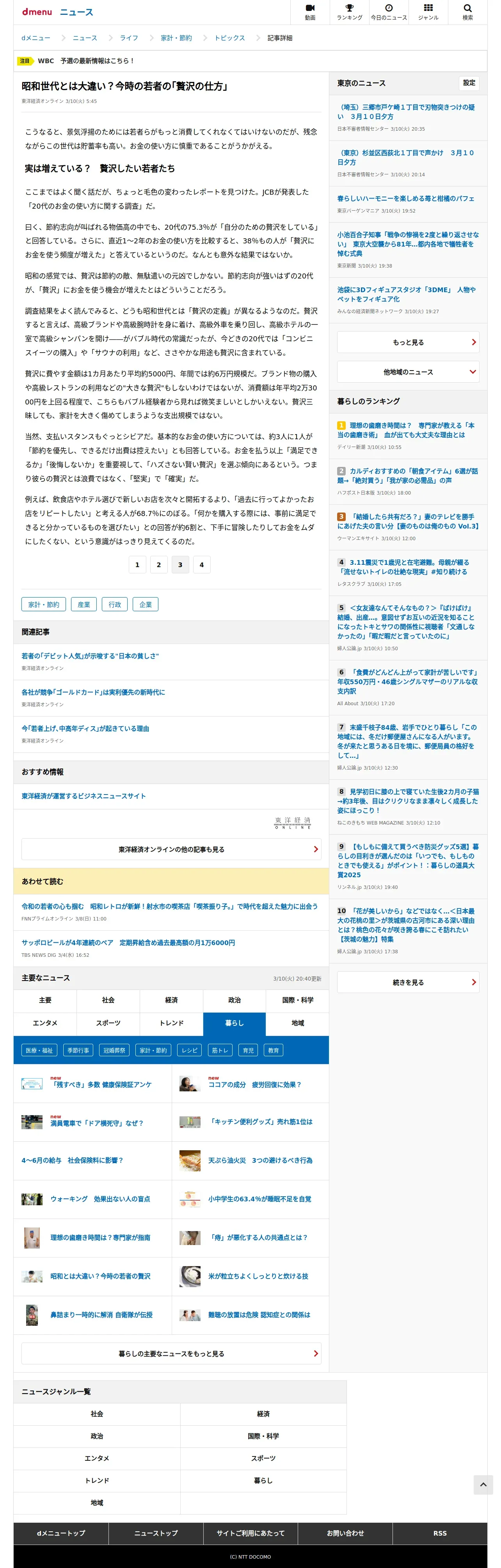Open thumbnail for 米が粒立ち article

tap(190, 1276)
